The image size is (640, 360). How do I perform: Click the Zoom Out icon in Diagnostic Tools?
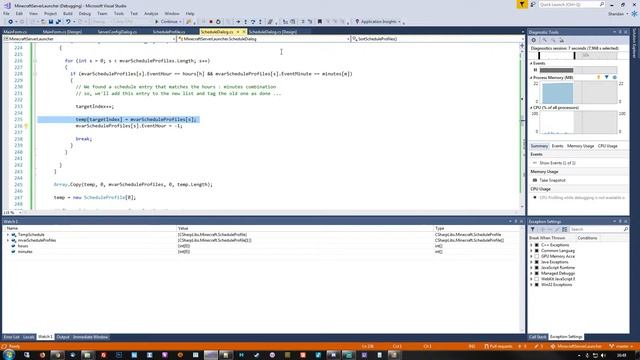coord(553,40)
